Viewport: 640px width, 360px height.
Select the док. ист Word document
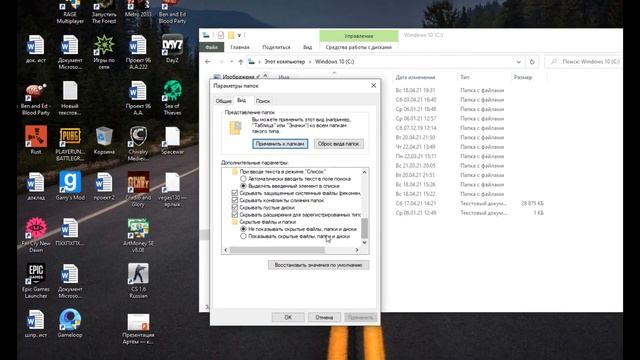point(36,49)
